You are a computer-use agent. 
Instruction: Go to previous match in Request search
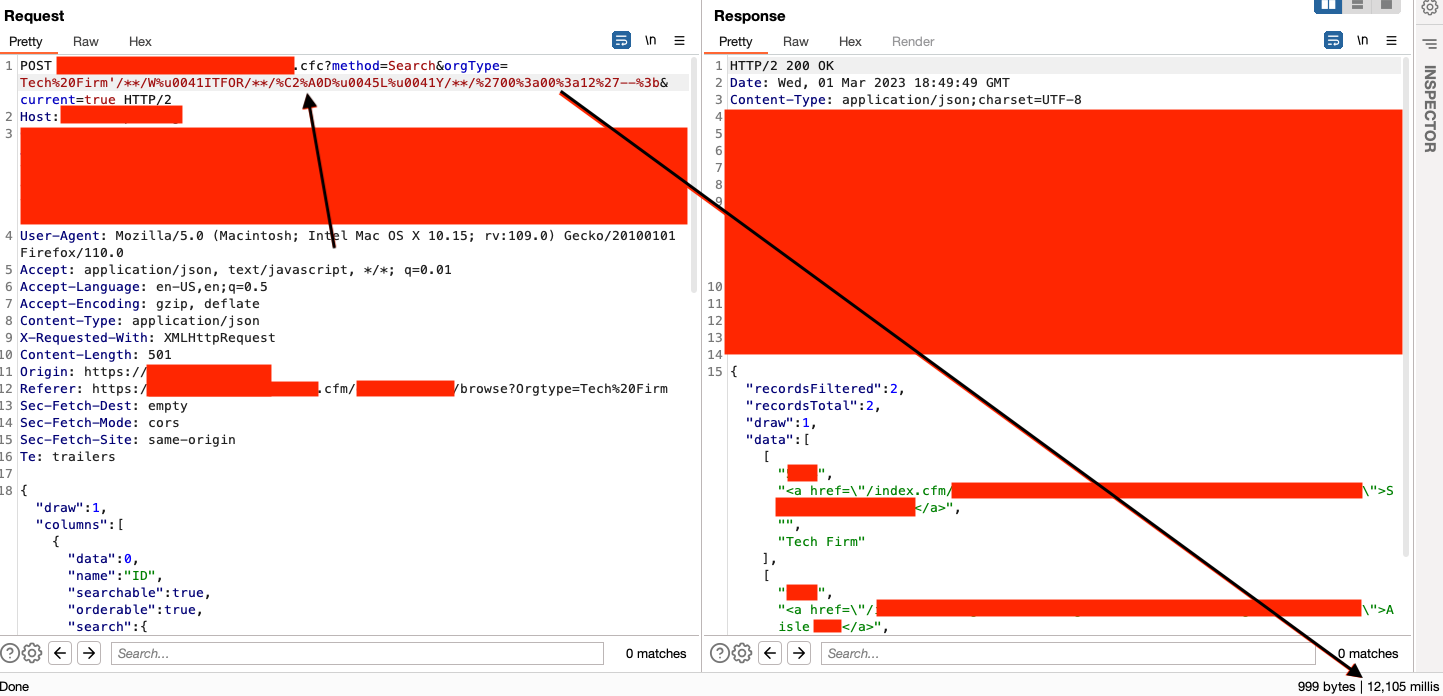(60, 653)
